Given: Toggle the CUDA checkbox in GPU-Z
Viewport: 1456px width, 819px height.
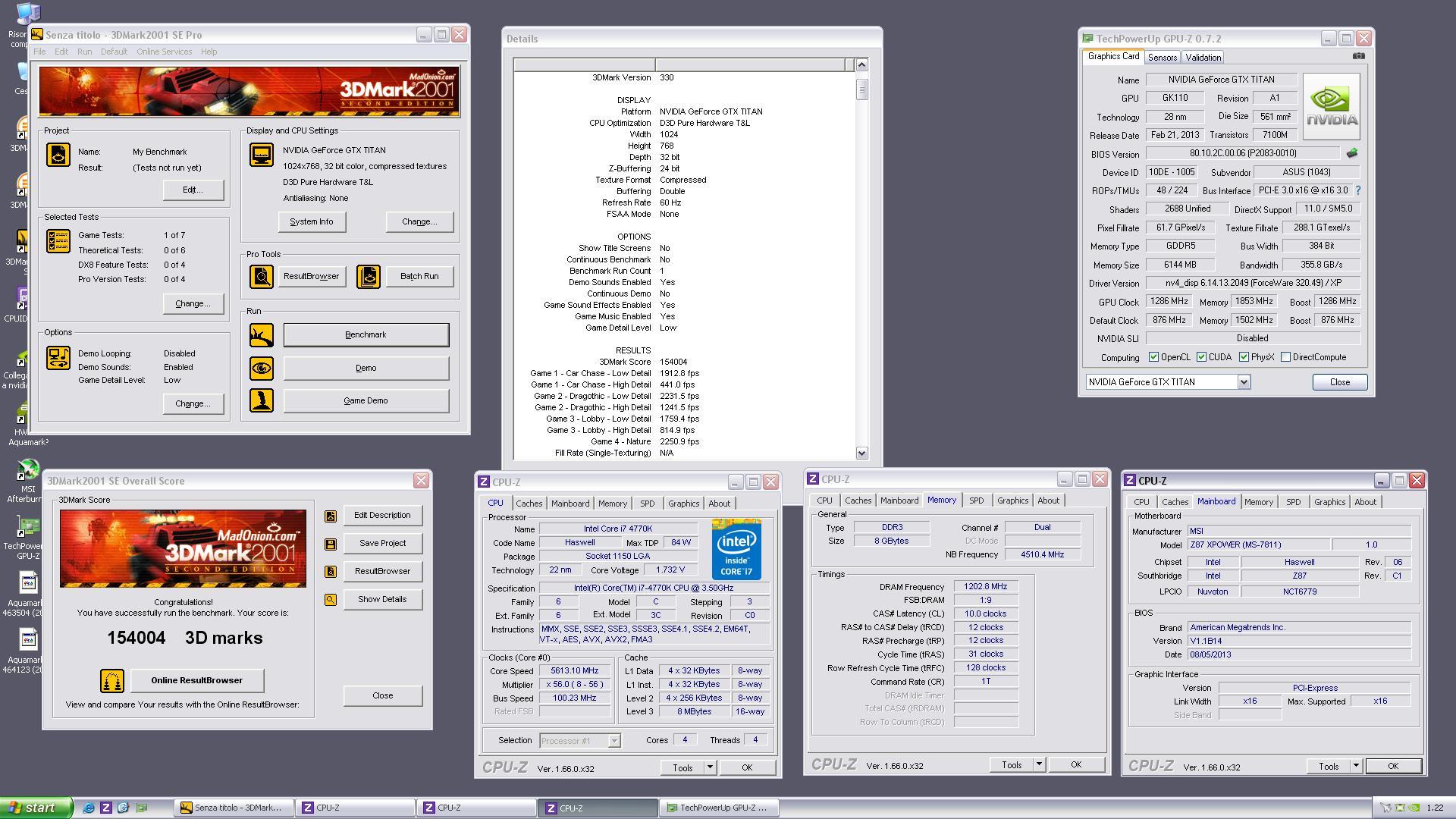Looking at the screenshot, I should [x=1201, y=357].
